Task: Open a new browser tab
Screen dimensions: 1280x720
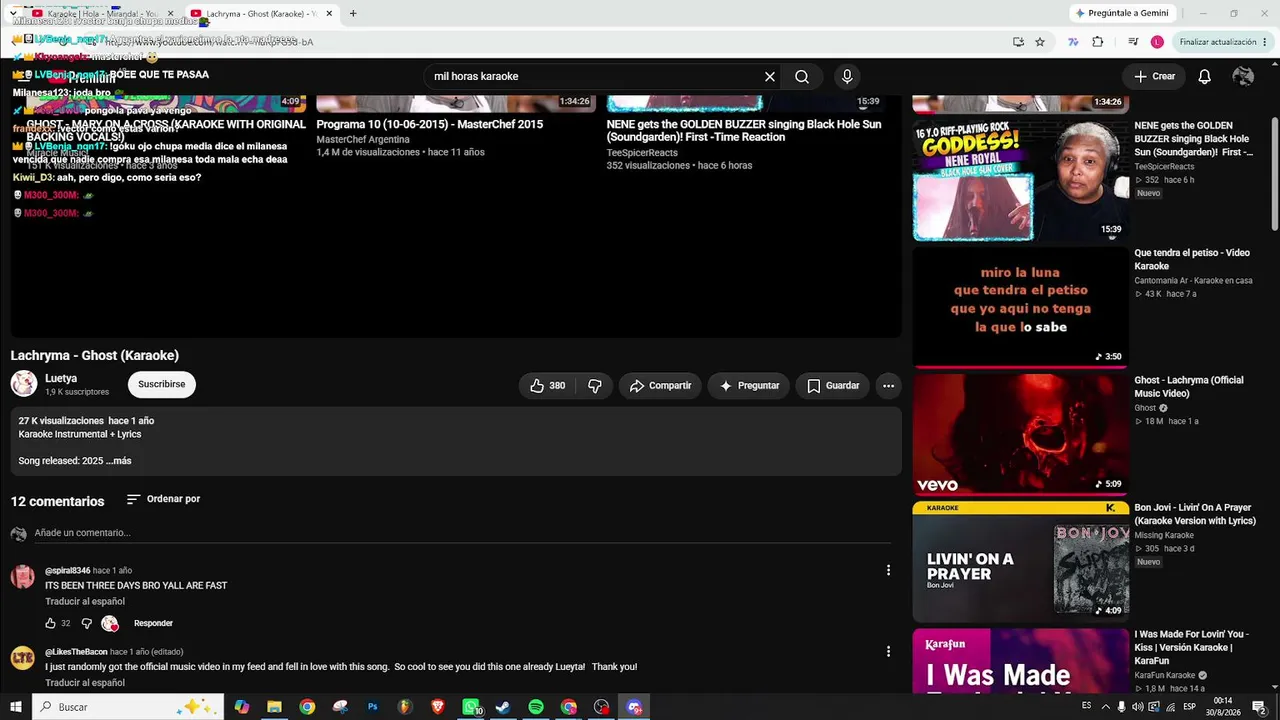Action: 353,14
